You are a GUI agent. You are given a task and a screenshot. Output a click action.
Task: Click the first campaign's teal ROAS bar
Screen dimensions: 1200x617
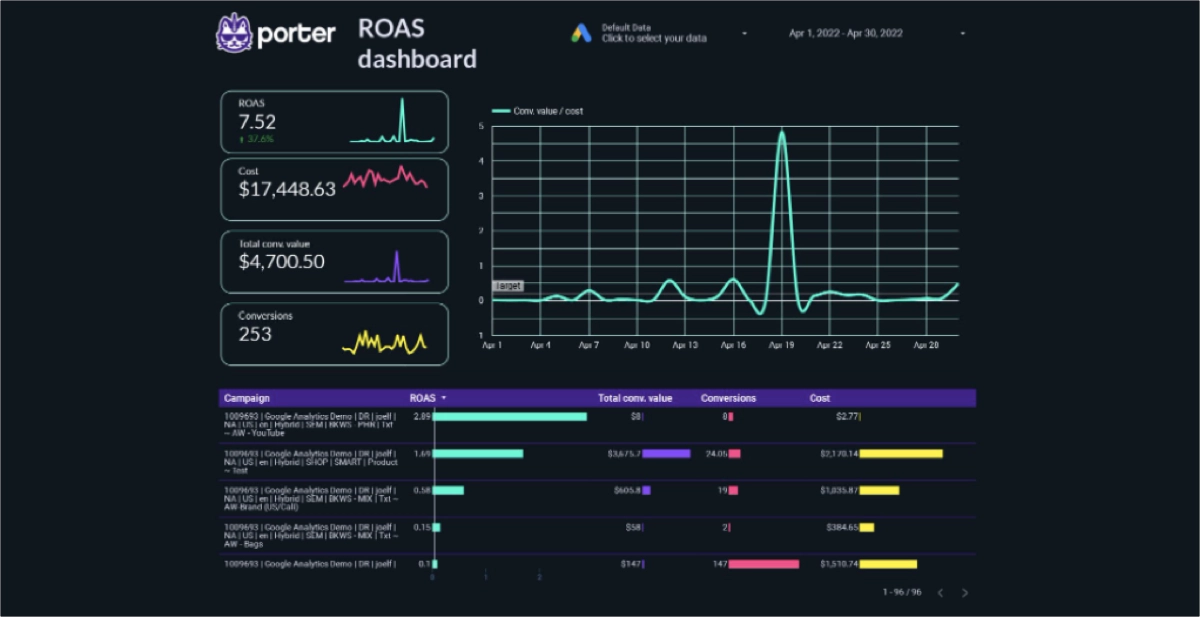click(x=510, y=416)
